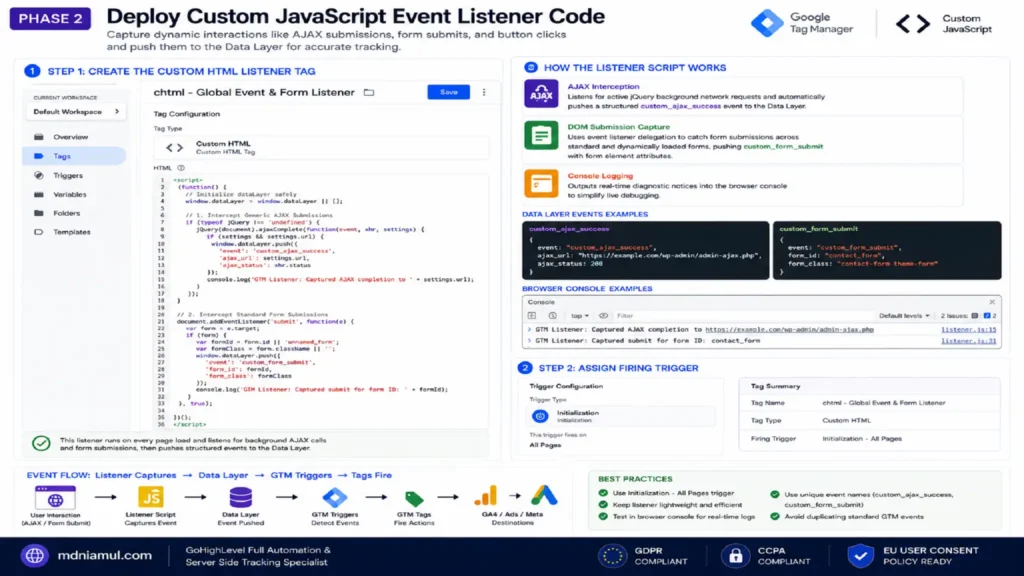Image resolution: width=1024 pixels, height=576 pixels.
Task: Click the Initialization trigger type icon
Action: click(540, 416)
